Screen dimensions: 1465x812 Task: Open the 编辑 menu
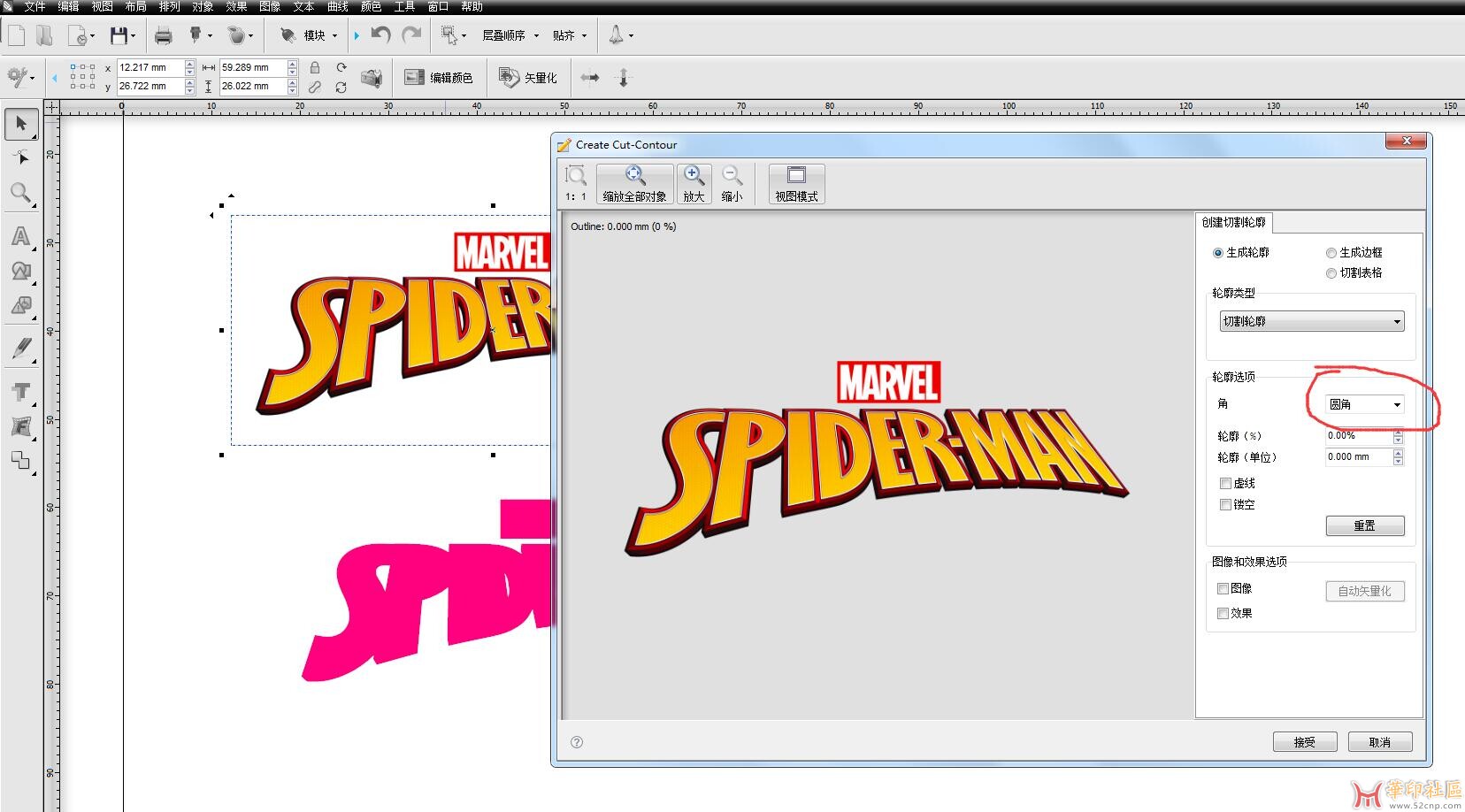click(68, 6)
